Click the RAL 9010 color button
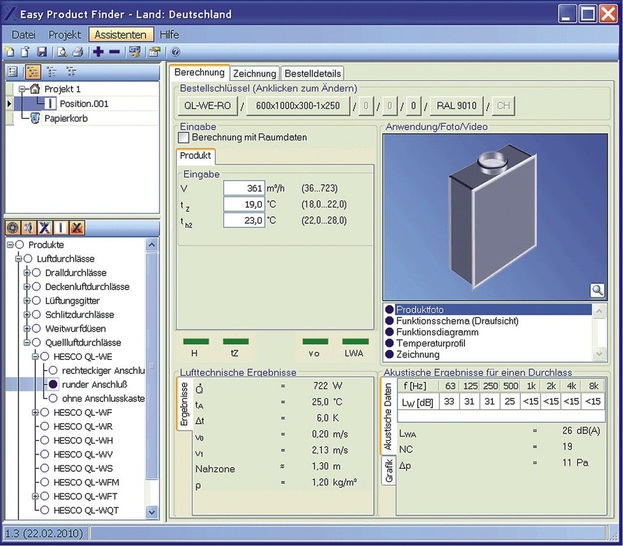 [458, 106]
